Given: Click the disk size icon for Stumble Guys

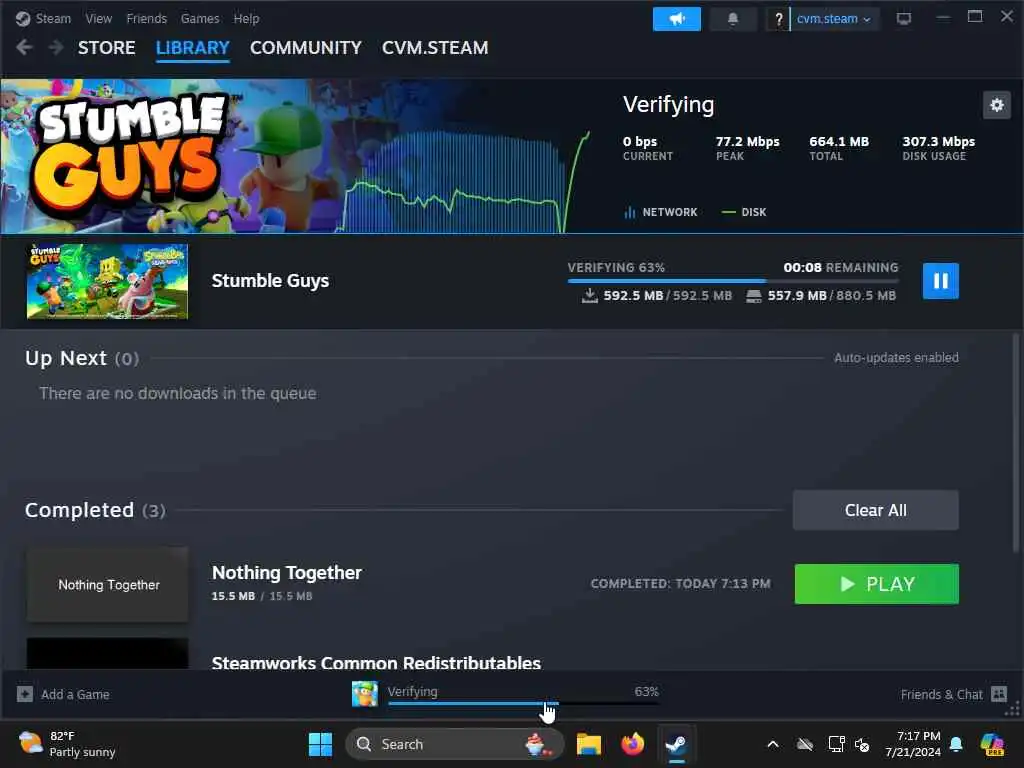Looking at the screenshot, I should pyautogui.click(x=754, y=296).
